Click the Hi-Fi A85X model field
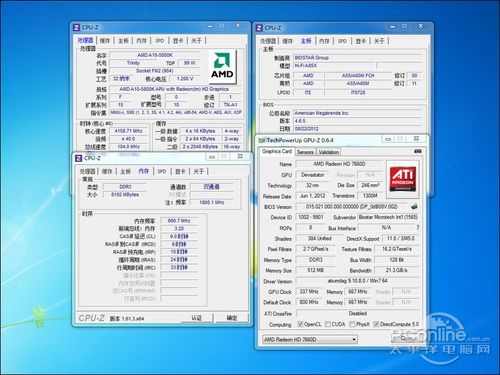The height and width of the screenshot is (375, 500). 334,66
